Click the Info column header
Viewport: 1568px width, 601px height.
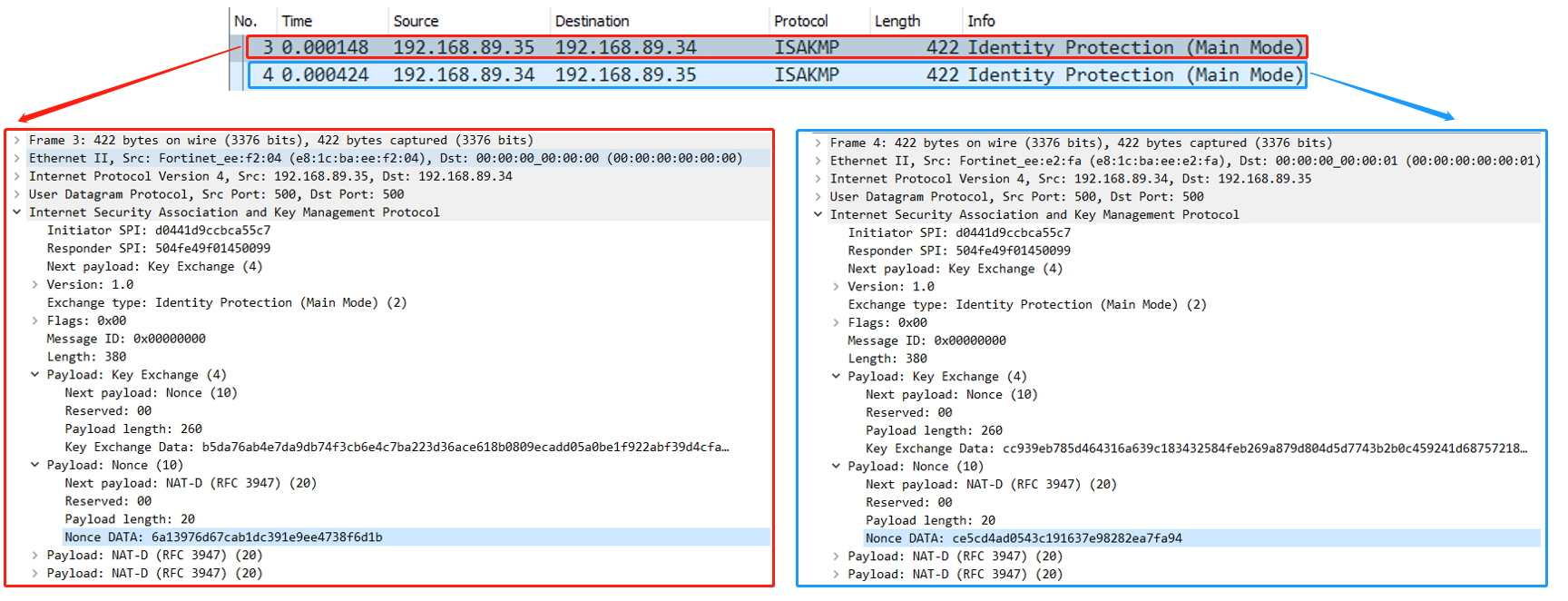pyautogui.click(x=980, y=21)
